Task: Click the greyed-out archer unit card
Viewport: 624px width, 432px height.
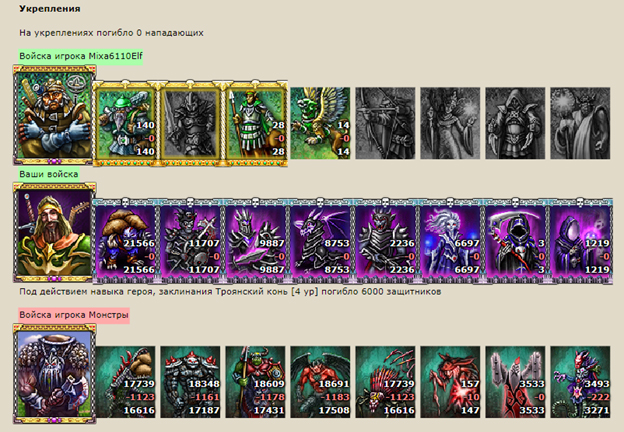Action: coord(385,123)
